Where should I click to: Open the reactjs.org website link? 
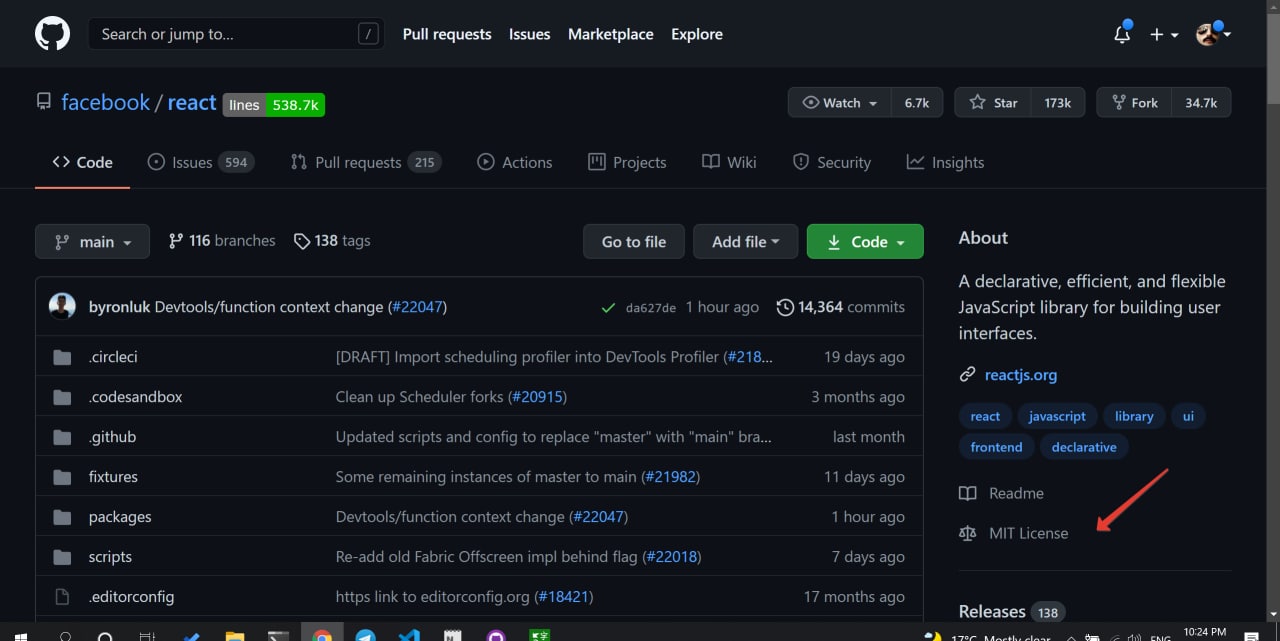click(1021, 375)
